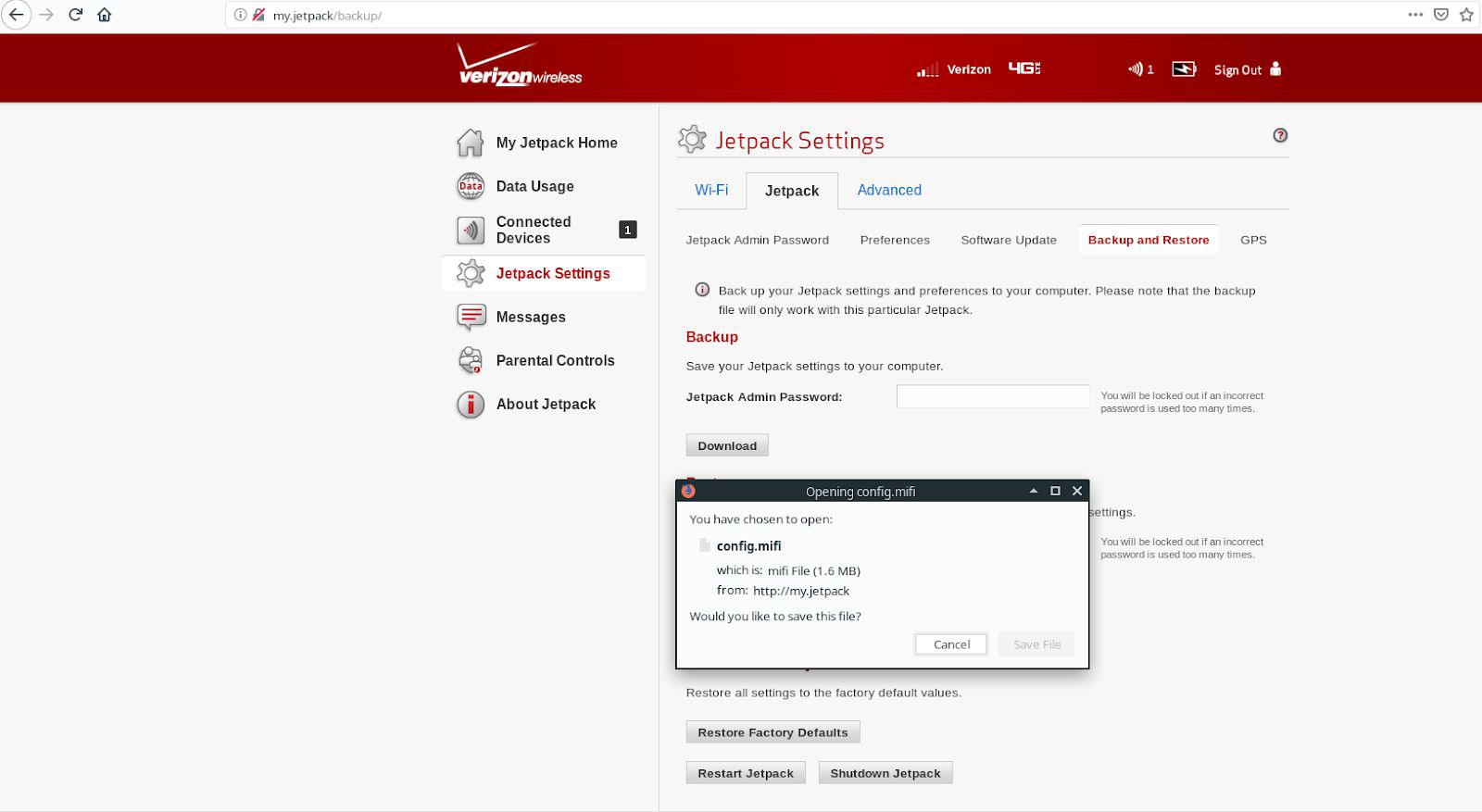
Task: Open Software Update subtab
Action: point(1009,240)
